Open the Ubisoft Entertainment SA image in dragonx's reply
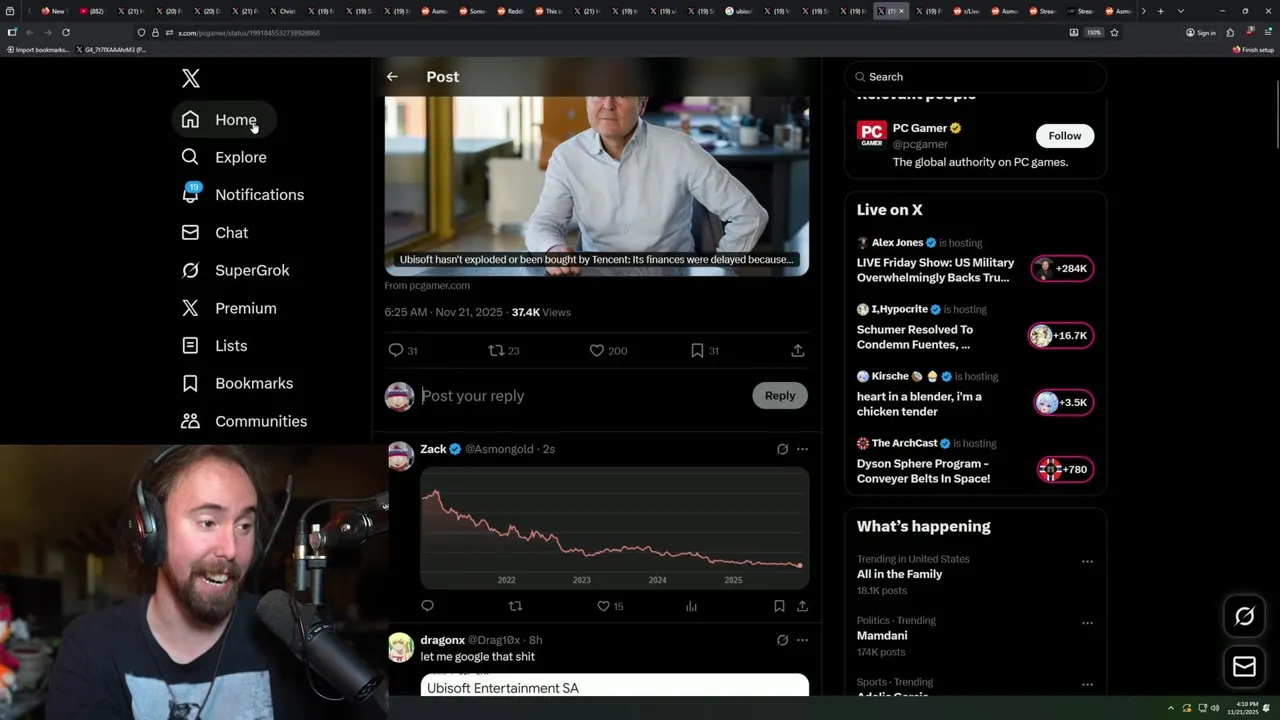This screenshot has width=1280, height=720. pyautogui.click(x=615, y=686)
